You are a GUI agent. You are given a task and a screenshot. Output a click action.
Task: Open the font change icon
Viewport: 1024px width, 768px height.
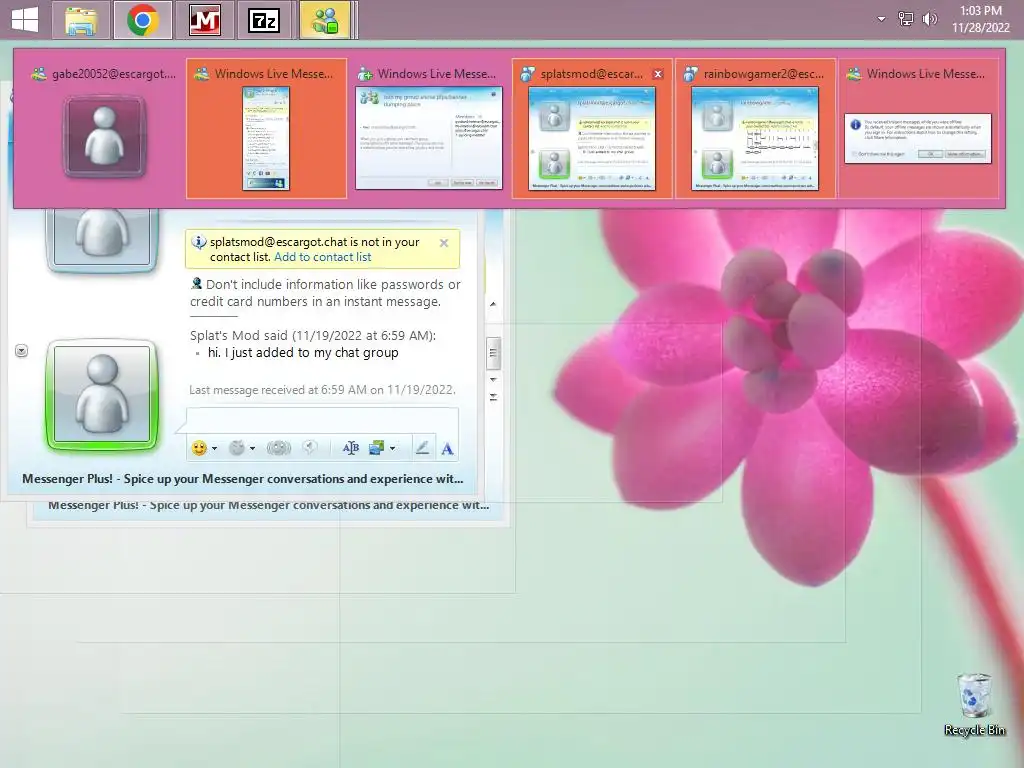pyautogui.click(x=351, y=448)
